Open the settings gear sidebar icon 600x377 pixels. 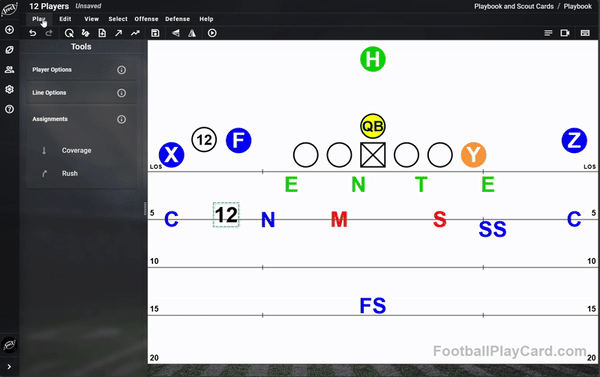tap(10, 89)
